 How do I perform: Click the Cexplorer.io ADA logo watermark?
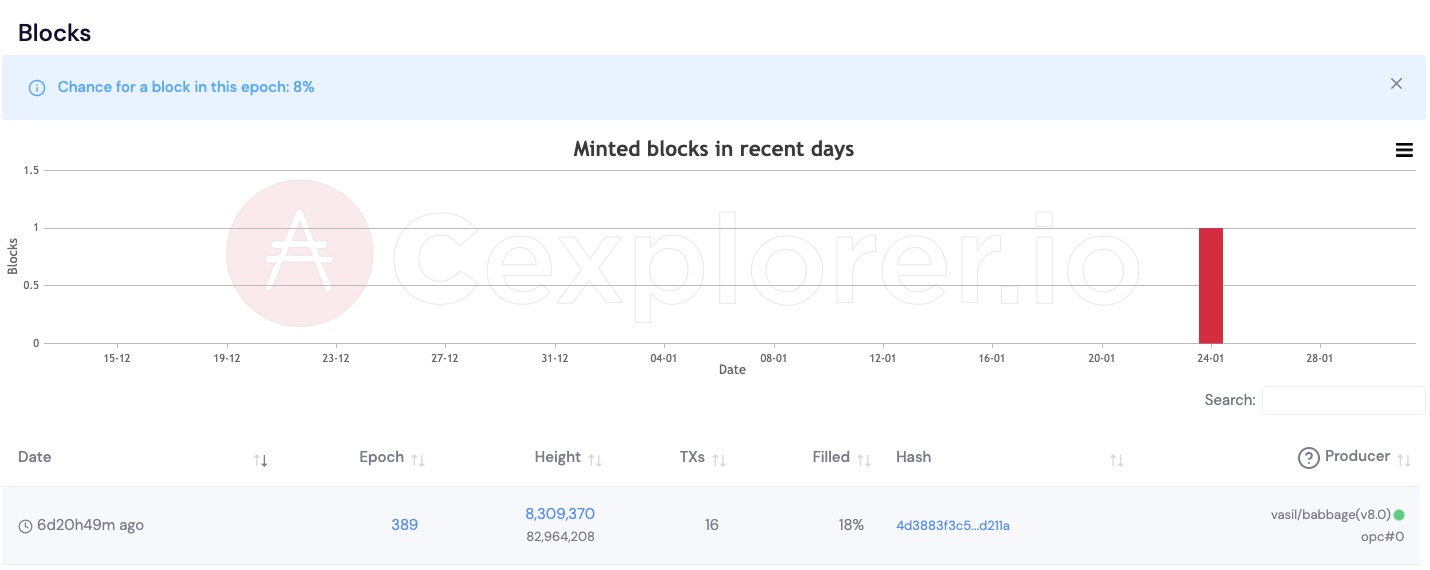[x=300, y=253]
